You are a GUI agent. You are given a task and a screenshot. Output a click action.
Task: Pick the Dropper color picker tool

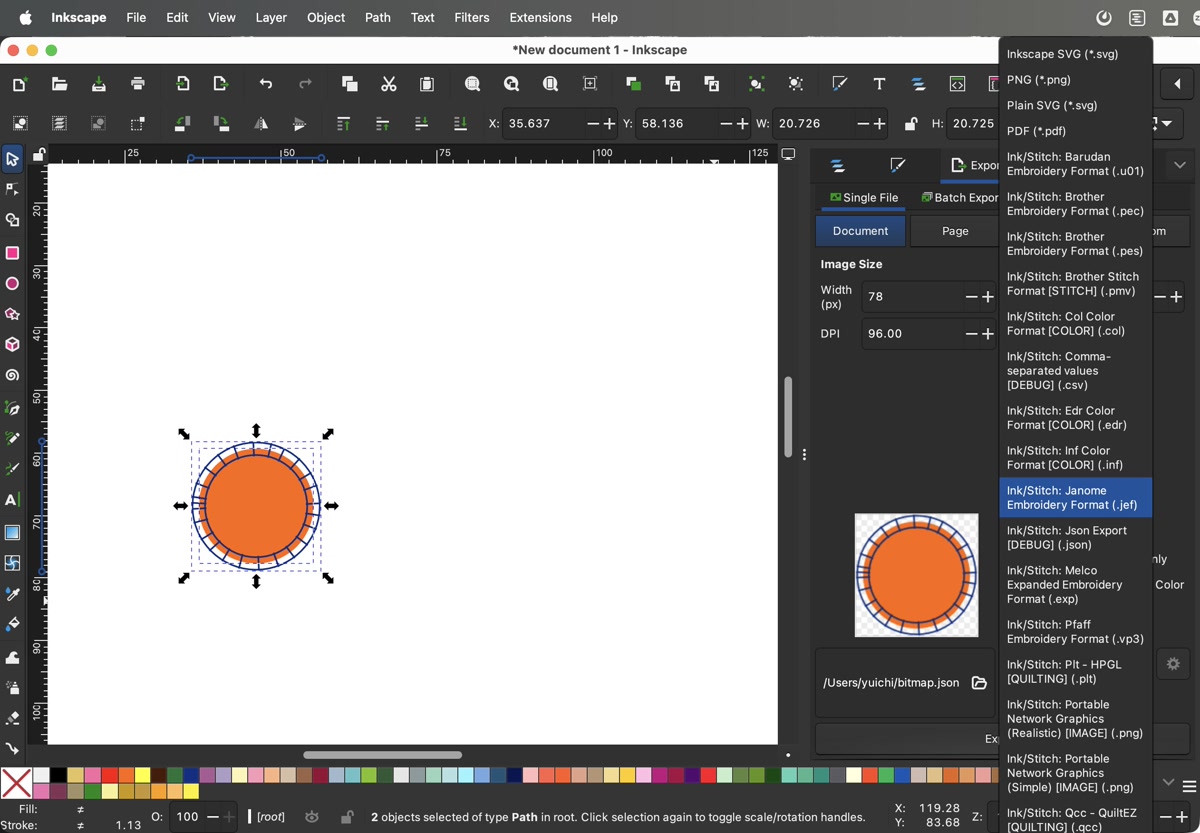click(x=12, y=594)
